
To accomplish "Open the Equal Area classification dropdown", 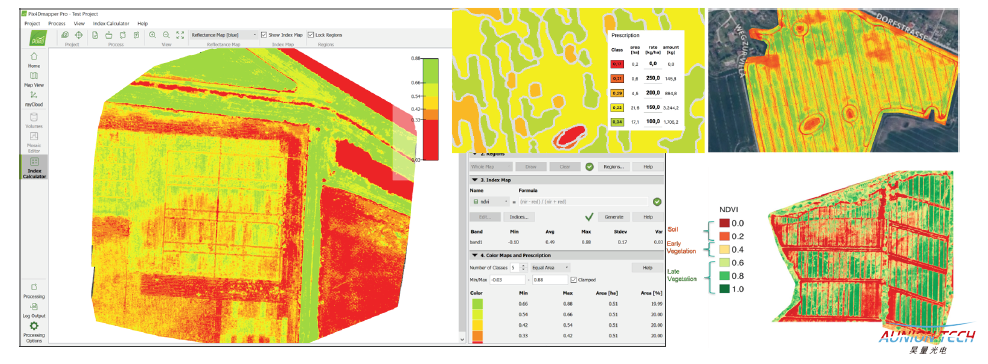I will [549, 267].
